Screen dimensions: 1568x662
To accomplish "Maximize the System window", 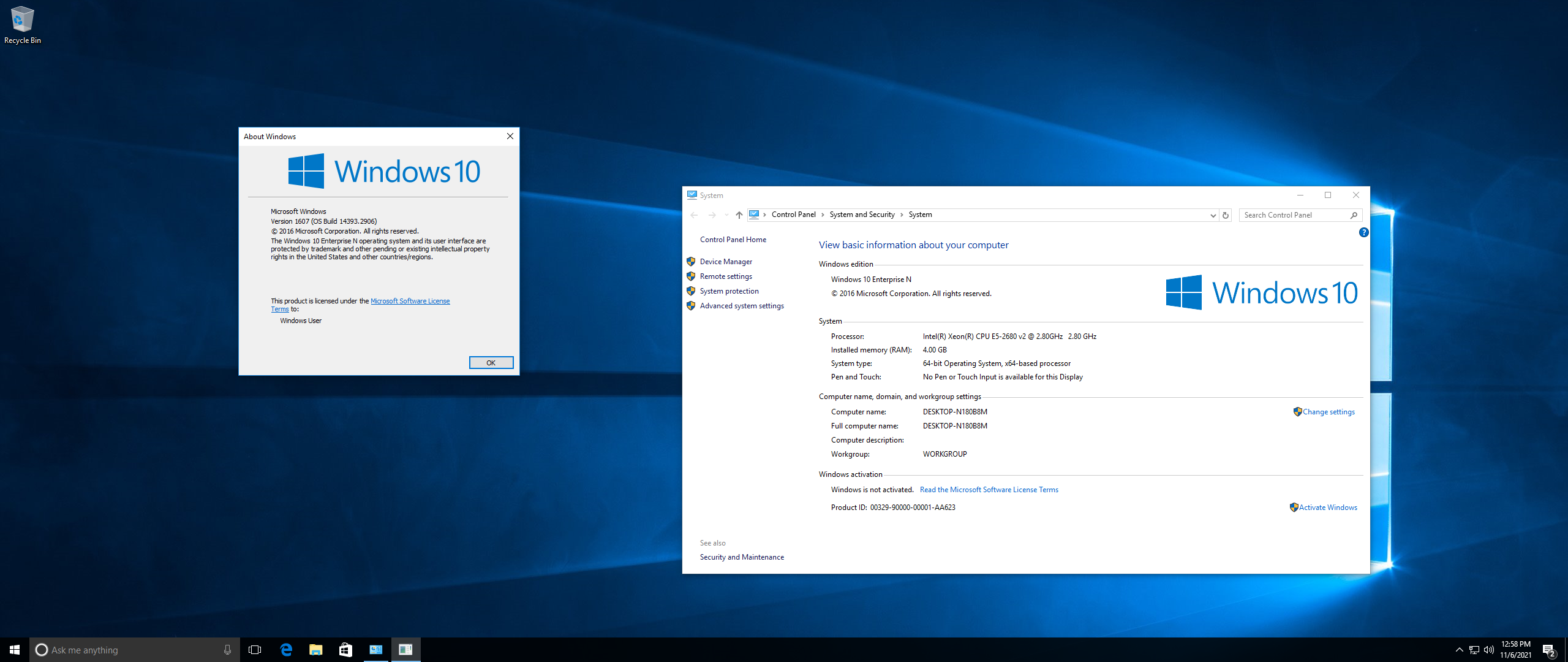I will tap(1328, 195).
